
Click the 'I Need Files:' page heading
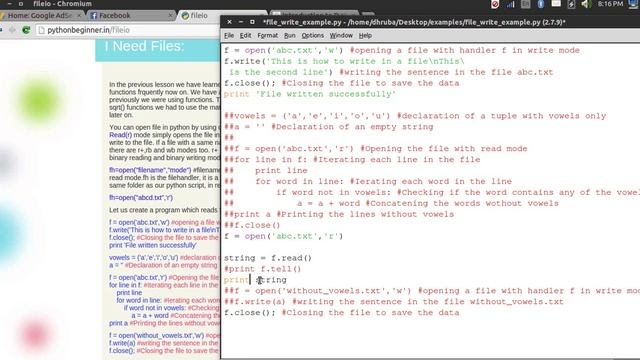144,46
